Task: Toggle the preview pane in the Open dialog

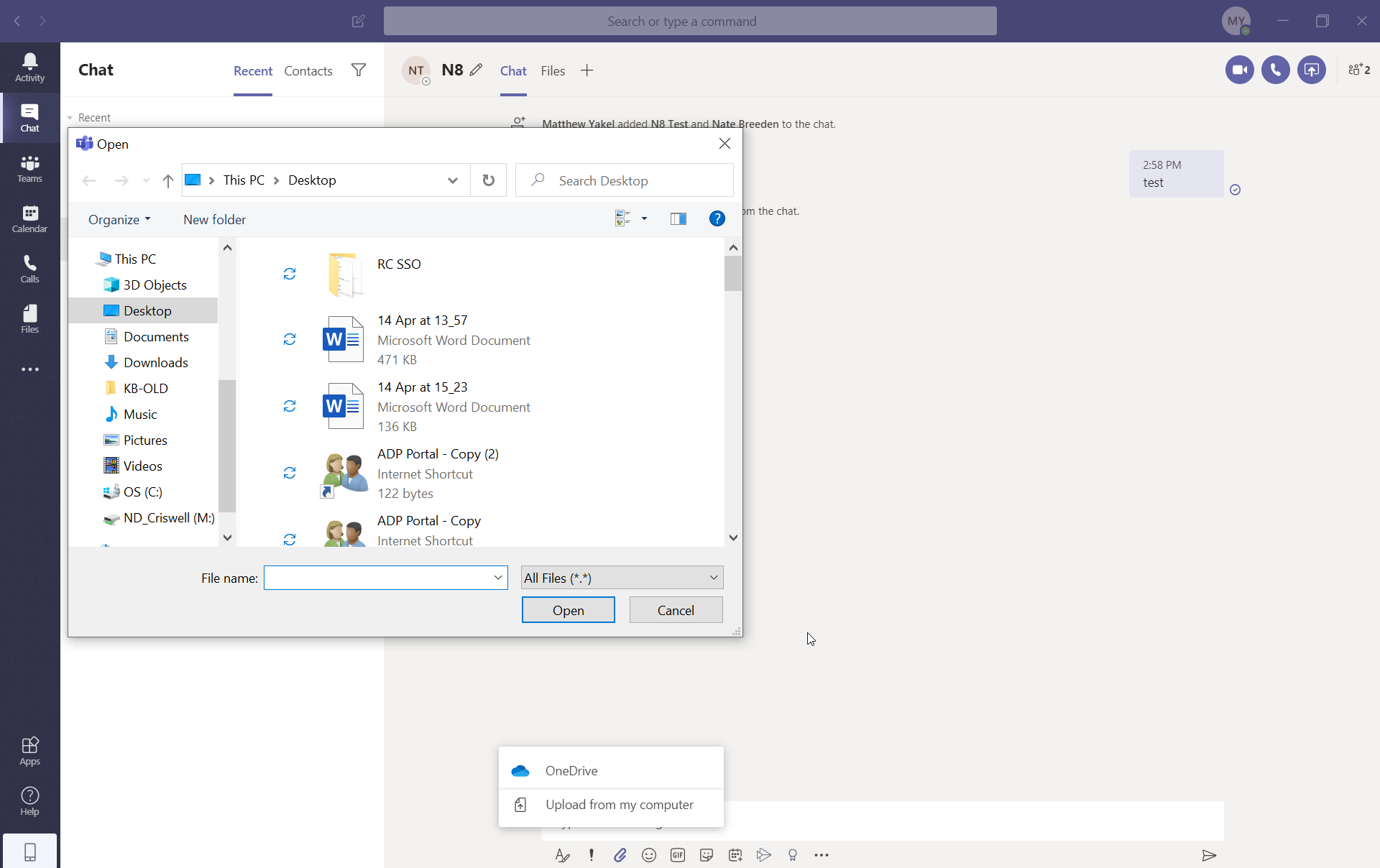Action: [x=678, y=219]
